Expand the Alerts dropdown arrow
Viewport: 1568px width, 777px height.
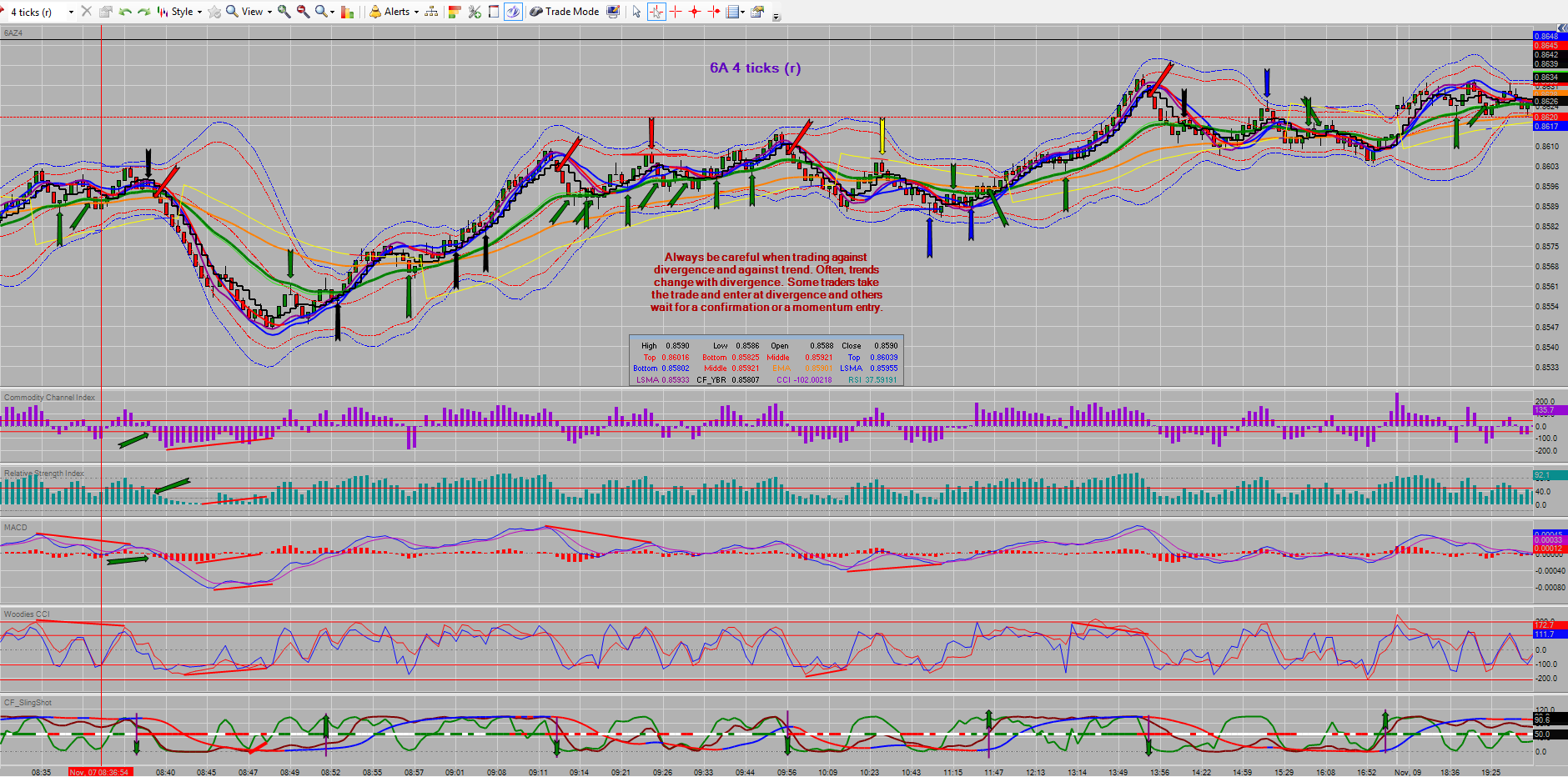(416, 12)
